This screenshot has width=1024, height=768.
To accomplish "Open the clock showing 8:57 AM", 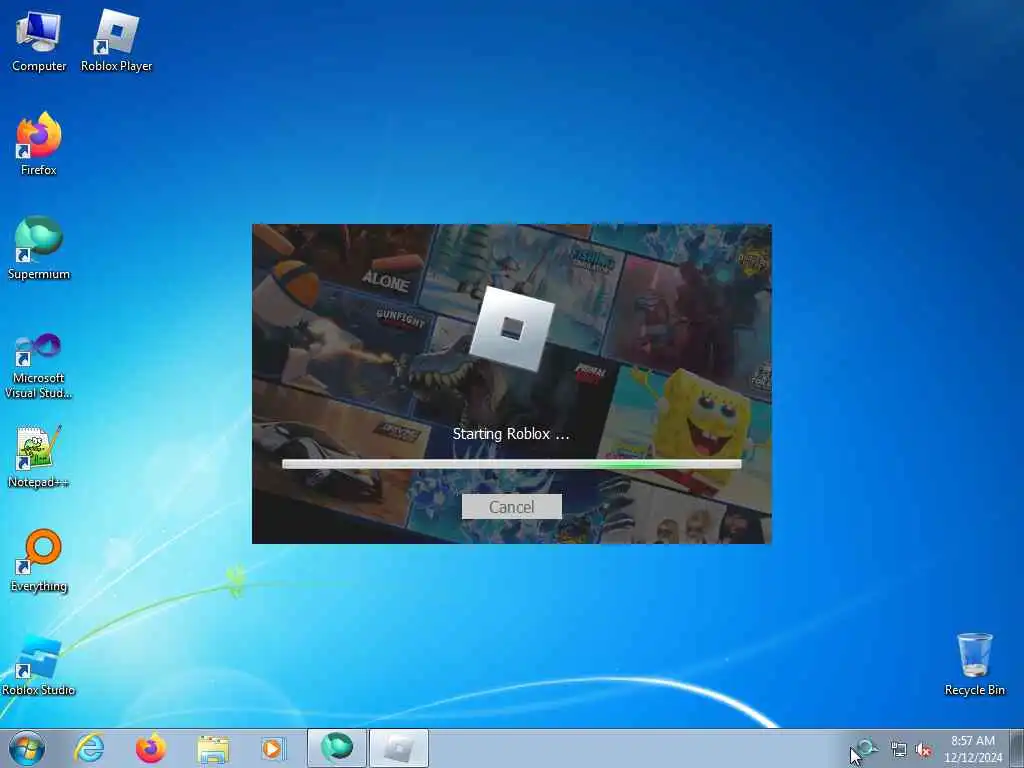I will [972, 748].
